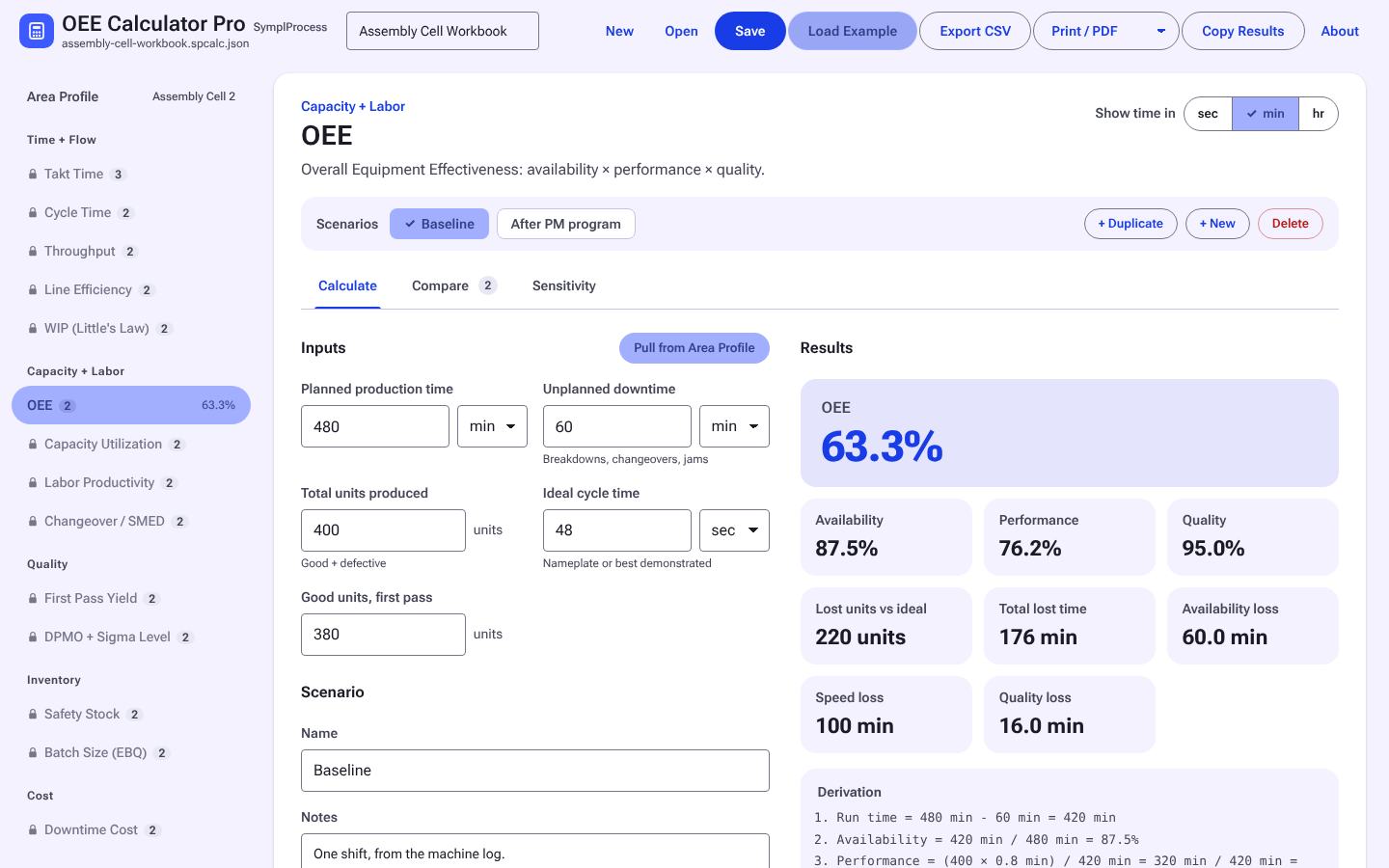This screenshot has width=1389, height=868.
Task: Click the Load Example button
Action: 853,31
